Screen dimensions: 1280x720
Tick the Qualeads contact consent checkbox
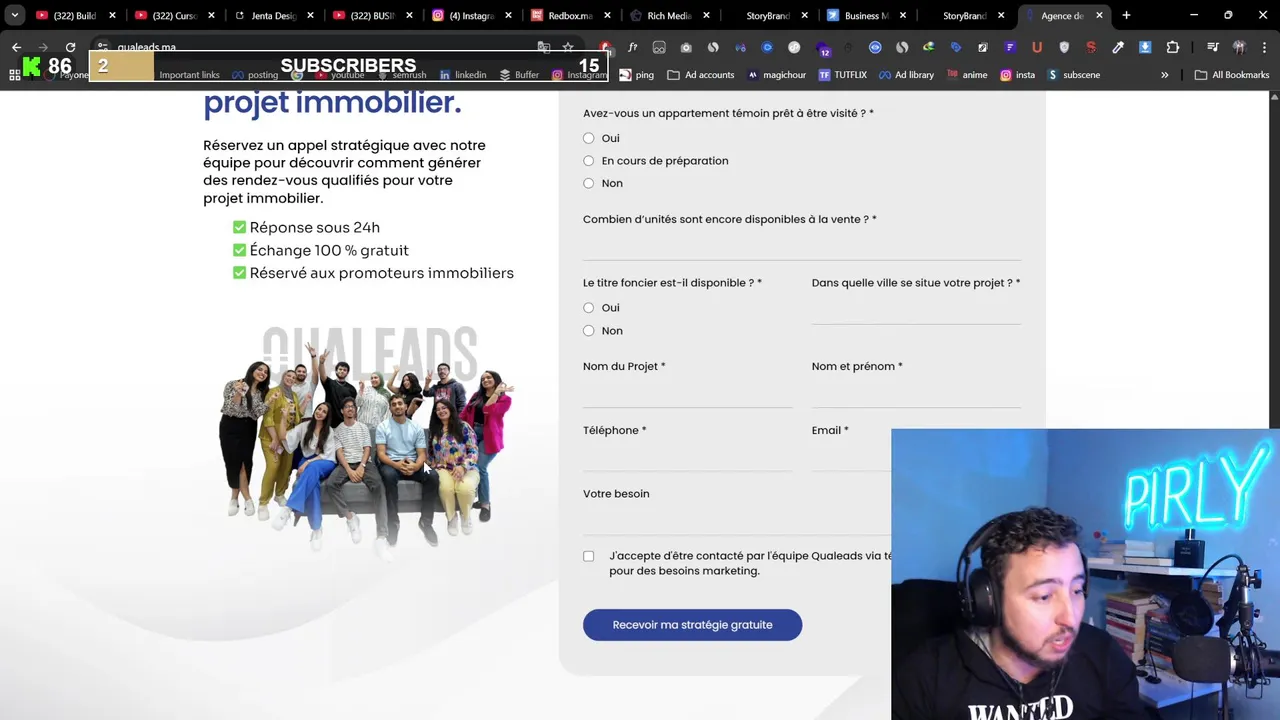tap(588, 556)
